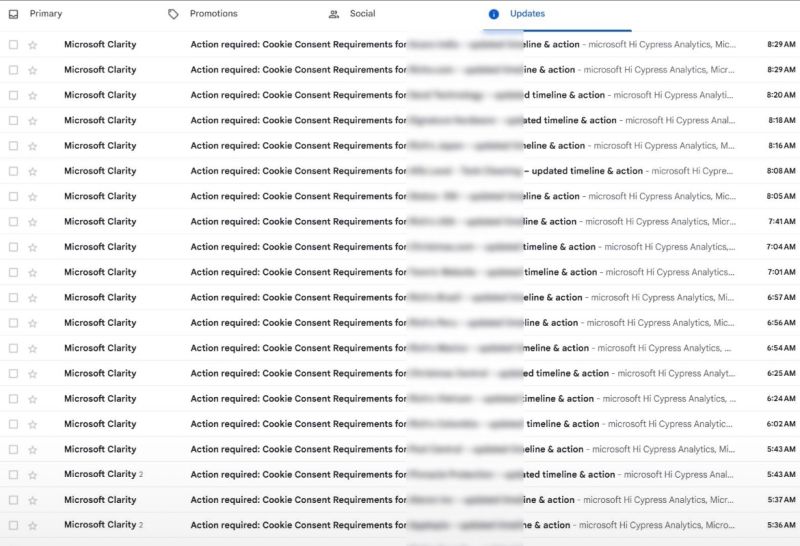Click the Updates tab

coord(527,14)
